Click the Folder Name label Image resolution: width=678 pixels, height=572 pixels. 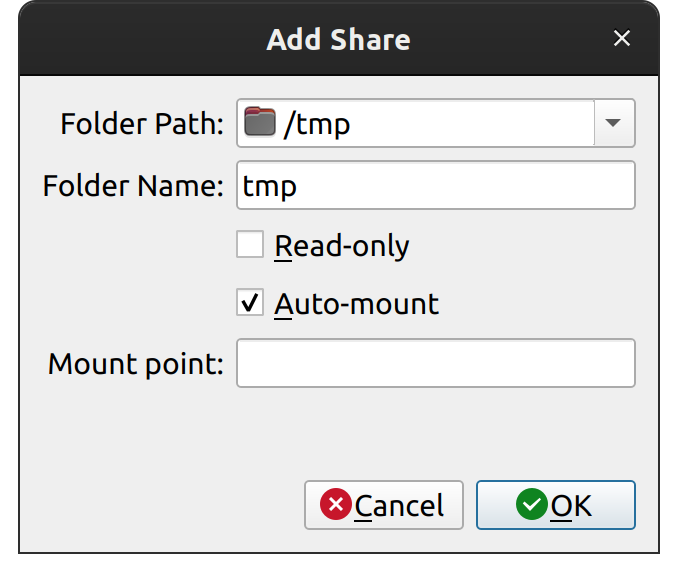133,186
